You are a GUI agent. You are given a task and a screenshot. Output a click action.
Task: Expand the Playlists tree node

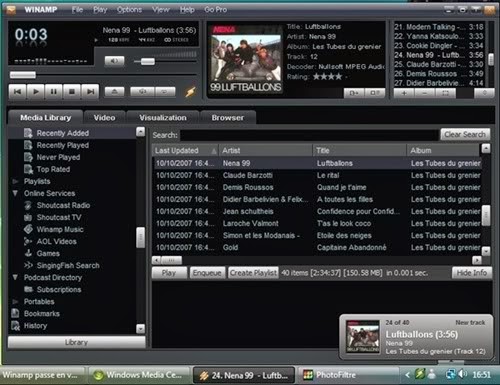15,181
